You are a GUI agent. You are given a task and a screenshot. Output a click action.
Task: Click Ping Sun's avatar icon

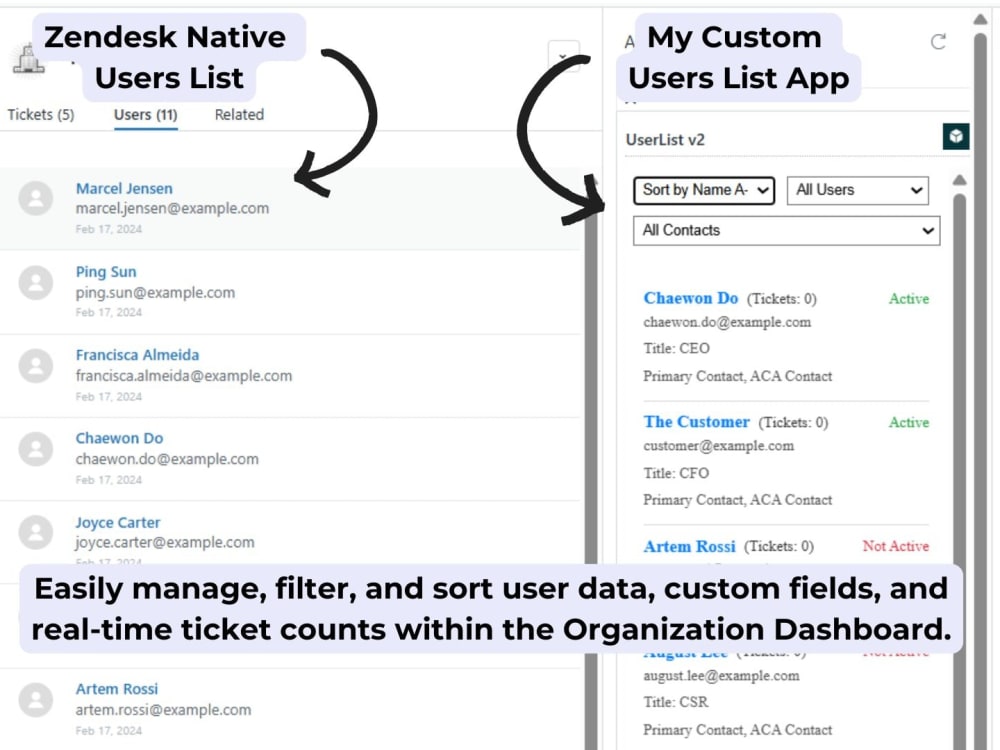(36, 283)
